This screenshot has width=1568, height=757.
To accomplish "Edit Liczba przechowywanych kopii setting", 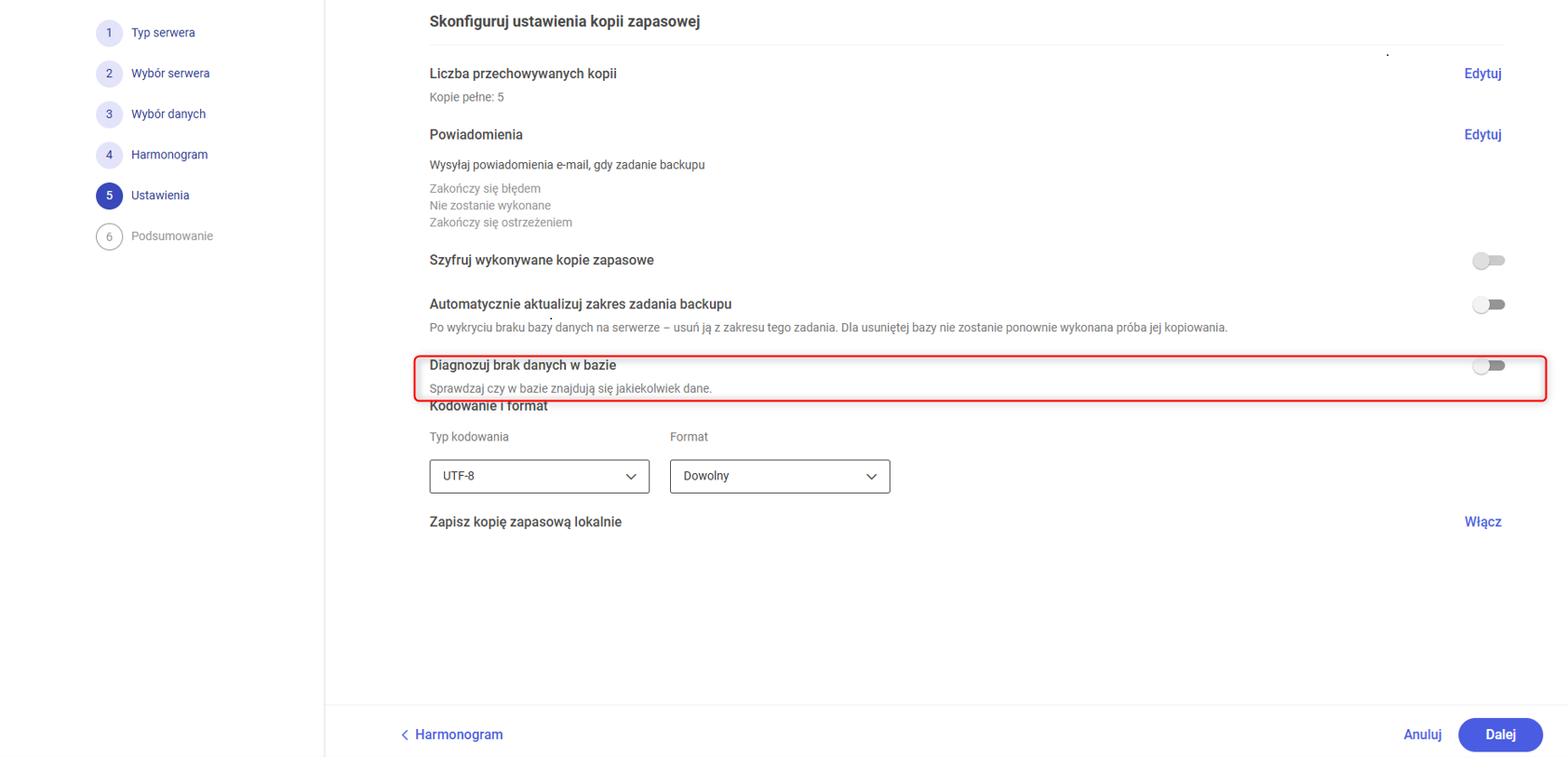I will pyautogui.click(x=1482, y=74).
